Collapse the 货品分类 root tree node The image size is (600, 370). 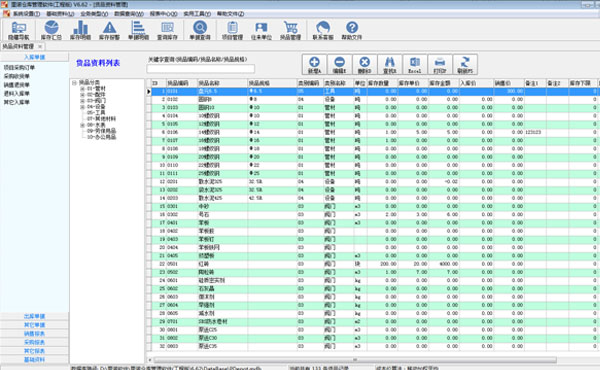[x=75, y=82]
